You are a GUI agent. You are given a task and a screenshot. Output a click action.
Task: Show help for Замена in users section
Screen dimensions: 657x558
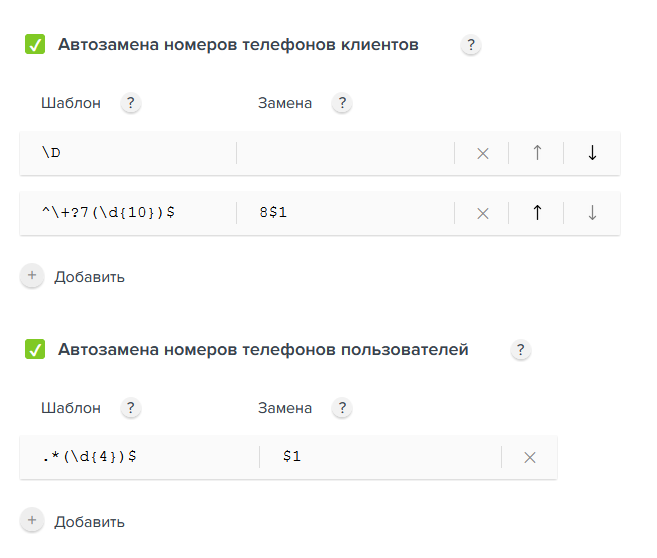pyautogui.click(x=342, y=408)
